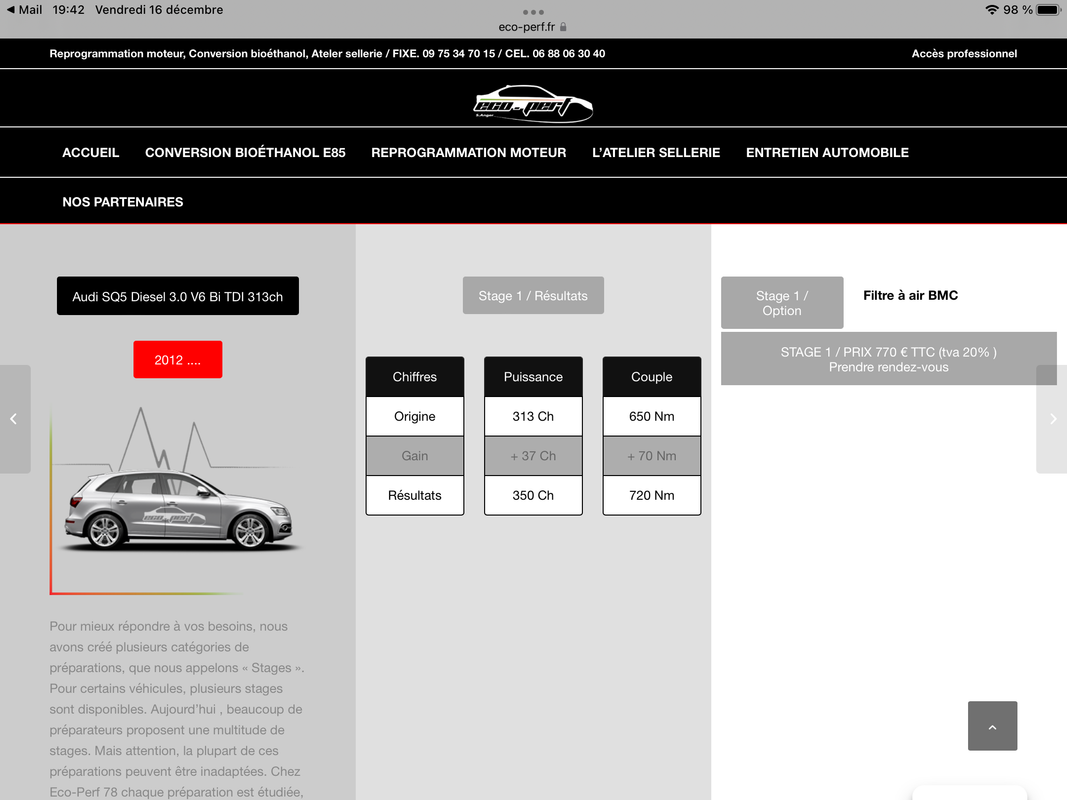The height and width of the screenshot is (800, 1067).
Task: Click the next slide right chevron
Action: (x=1052, y=419)
